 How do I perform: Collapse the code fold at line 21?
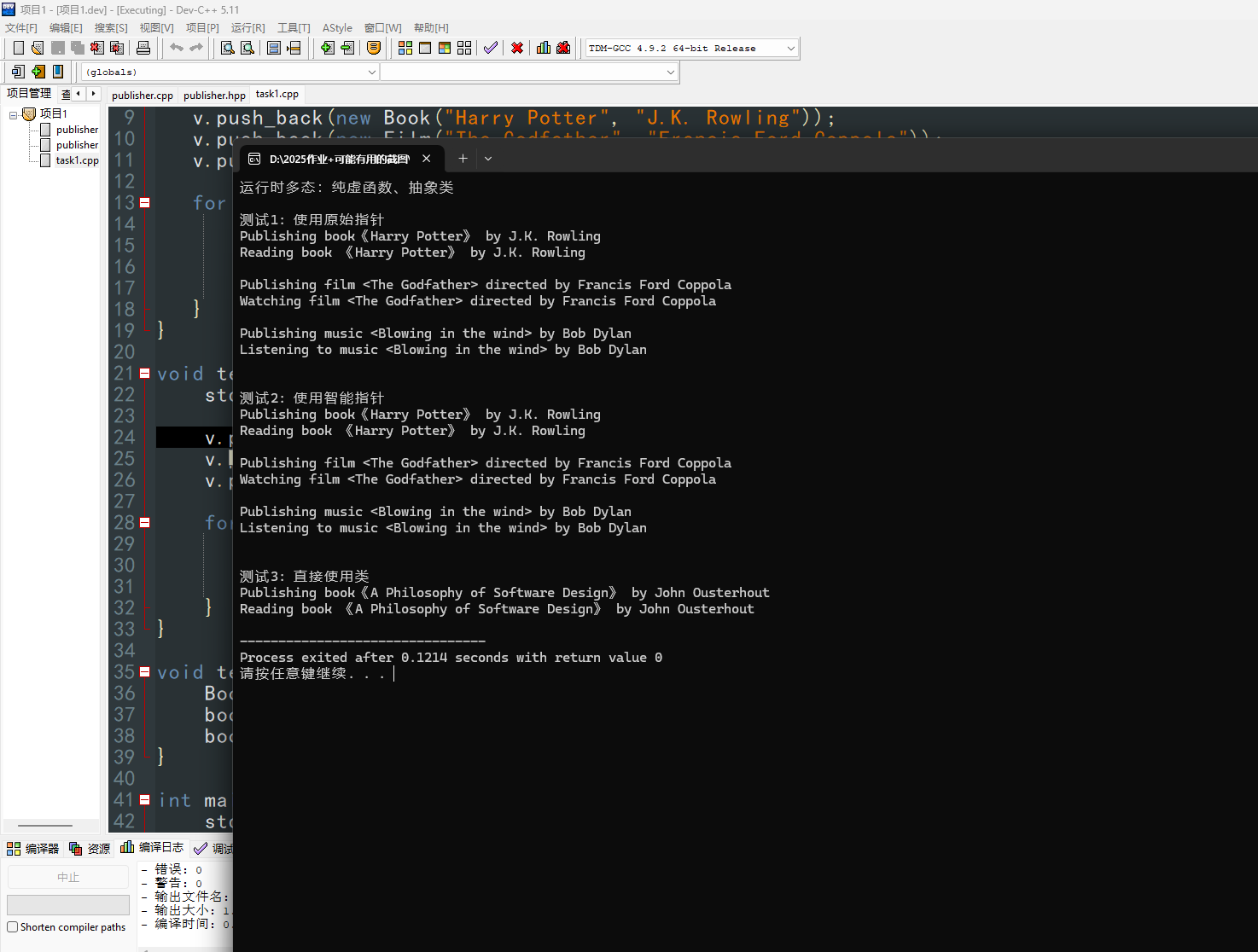(145, 374)
